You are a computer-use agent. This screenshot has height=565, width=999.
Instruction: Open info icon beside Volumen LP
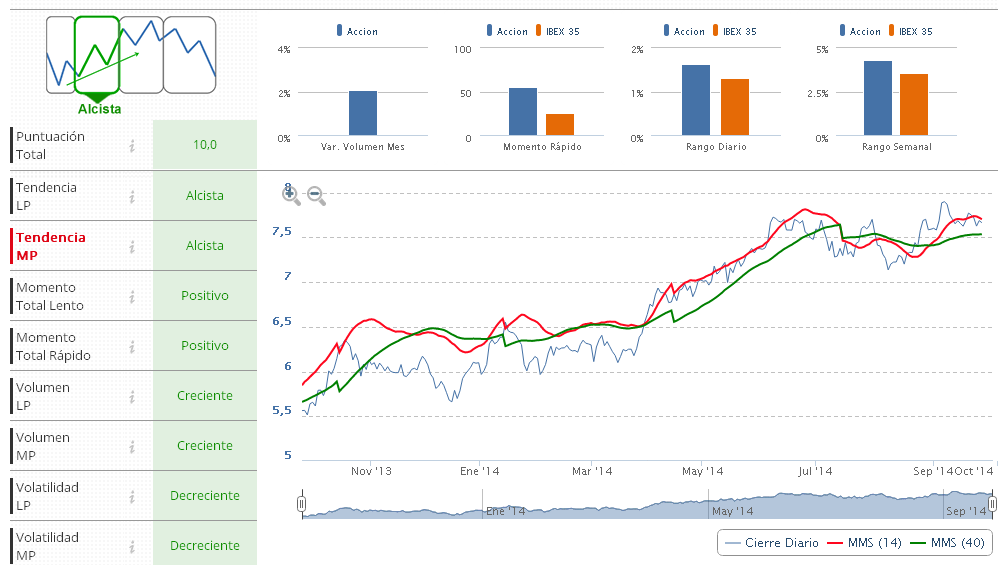(x=132, y=396)
